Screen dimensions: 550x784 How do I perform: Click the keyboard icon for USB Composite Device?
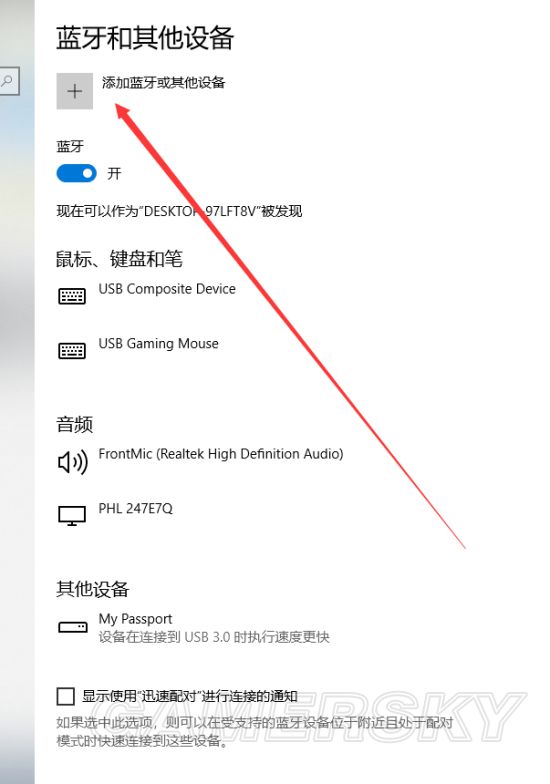pos(72,296)
